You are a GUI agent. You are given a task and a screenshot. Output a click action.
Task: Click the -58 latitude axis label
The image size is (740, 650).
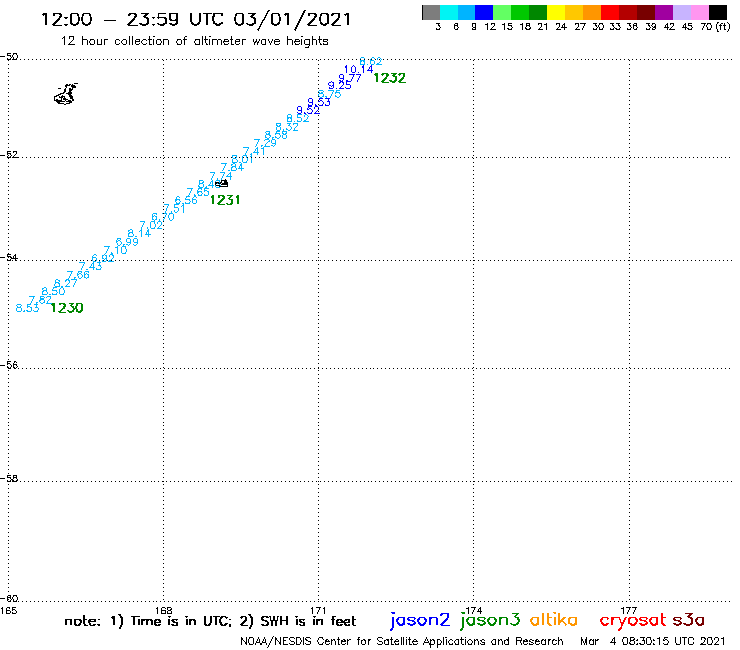pos(9,478)
